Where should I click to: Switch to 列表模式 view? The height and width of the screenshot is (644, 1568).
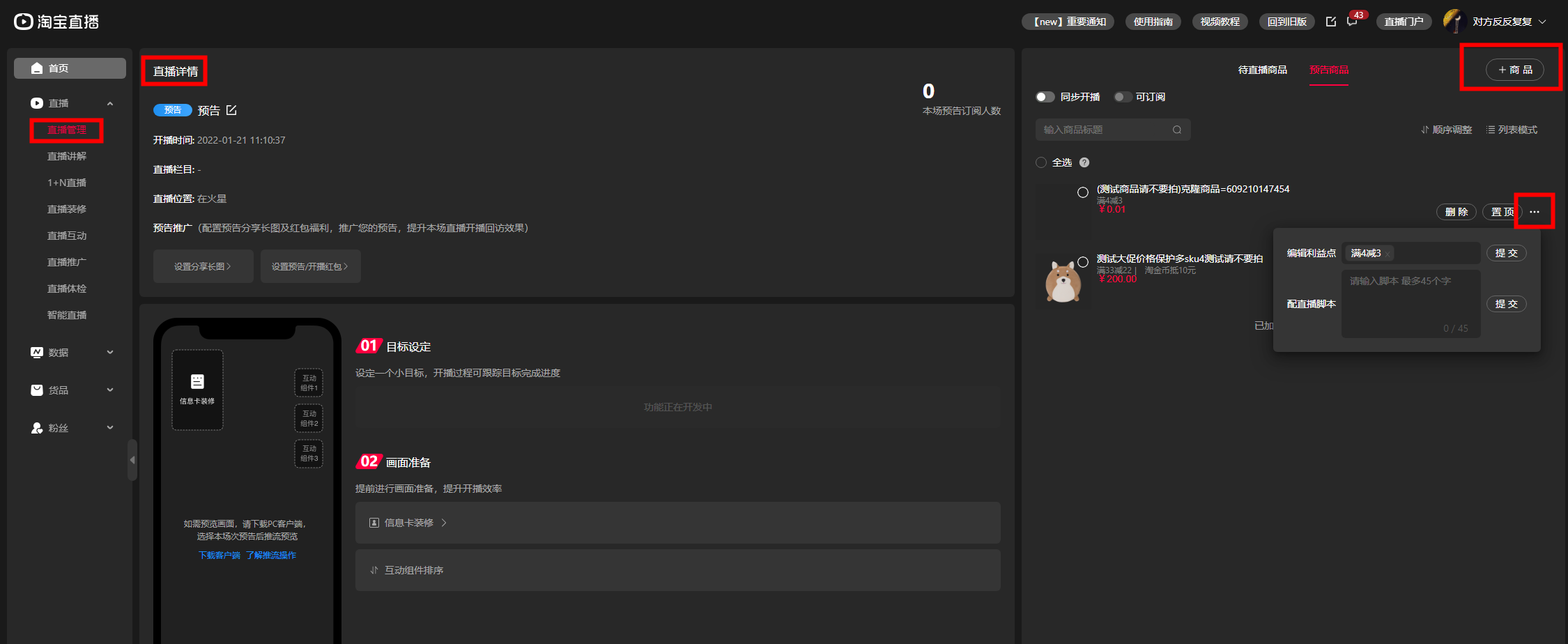(x=1512, y=130)
